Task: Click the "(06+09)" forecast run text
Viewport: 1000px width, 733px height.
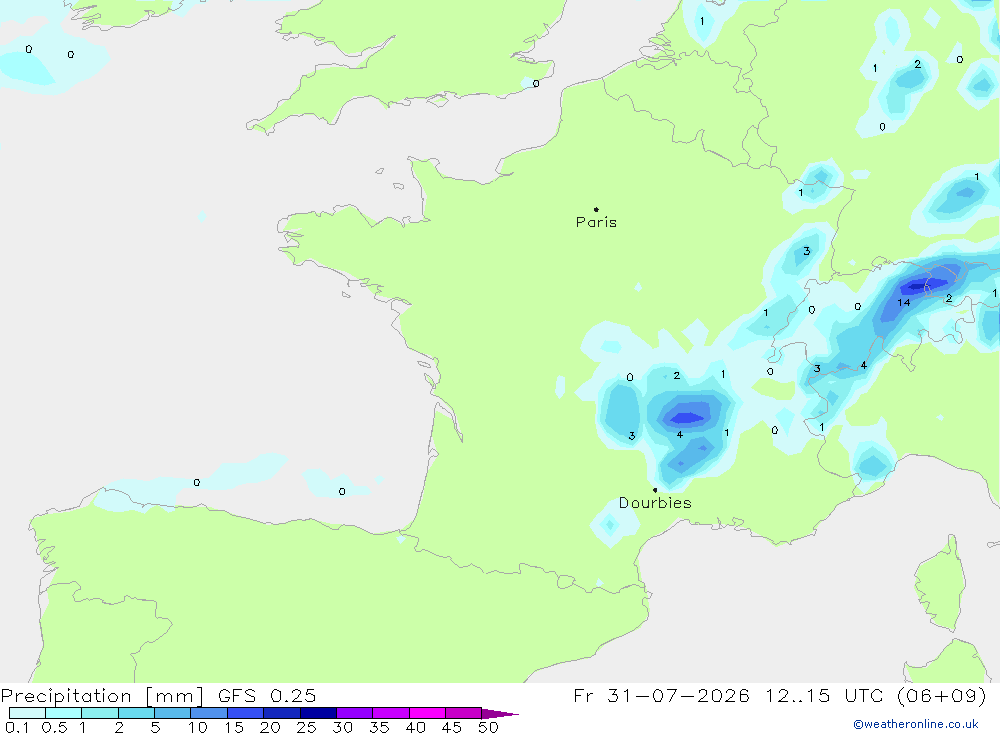Action: tap(942, 695)
